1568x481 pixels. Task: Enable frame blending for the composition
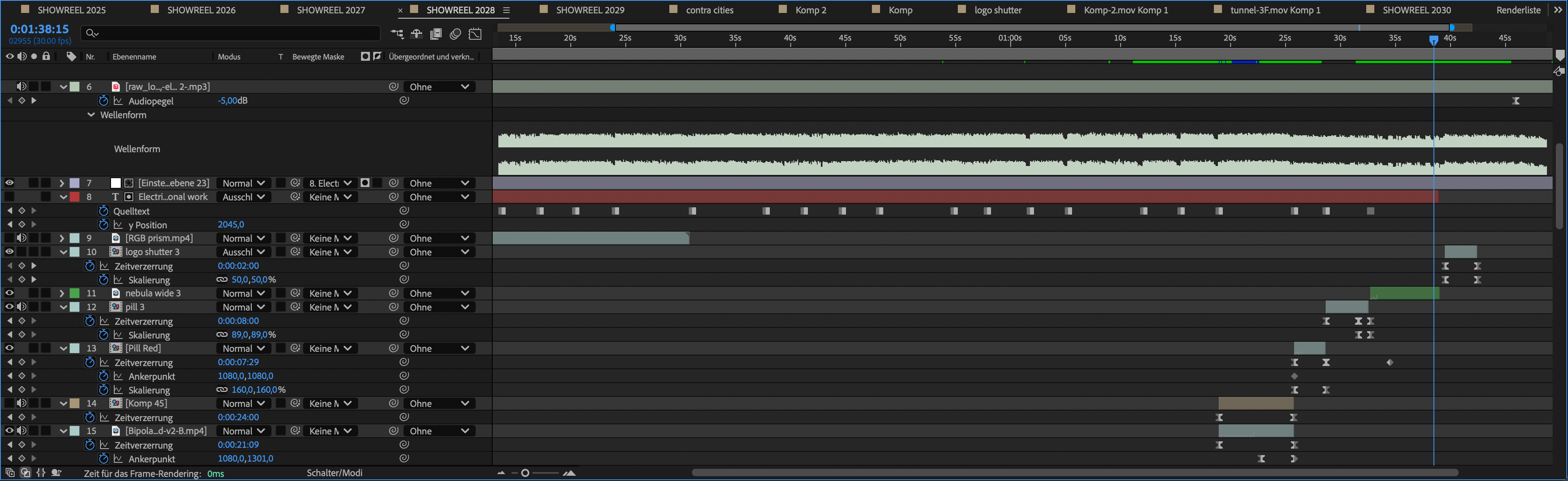(x=436, y=34)
